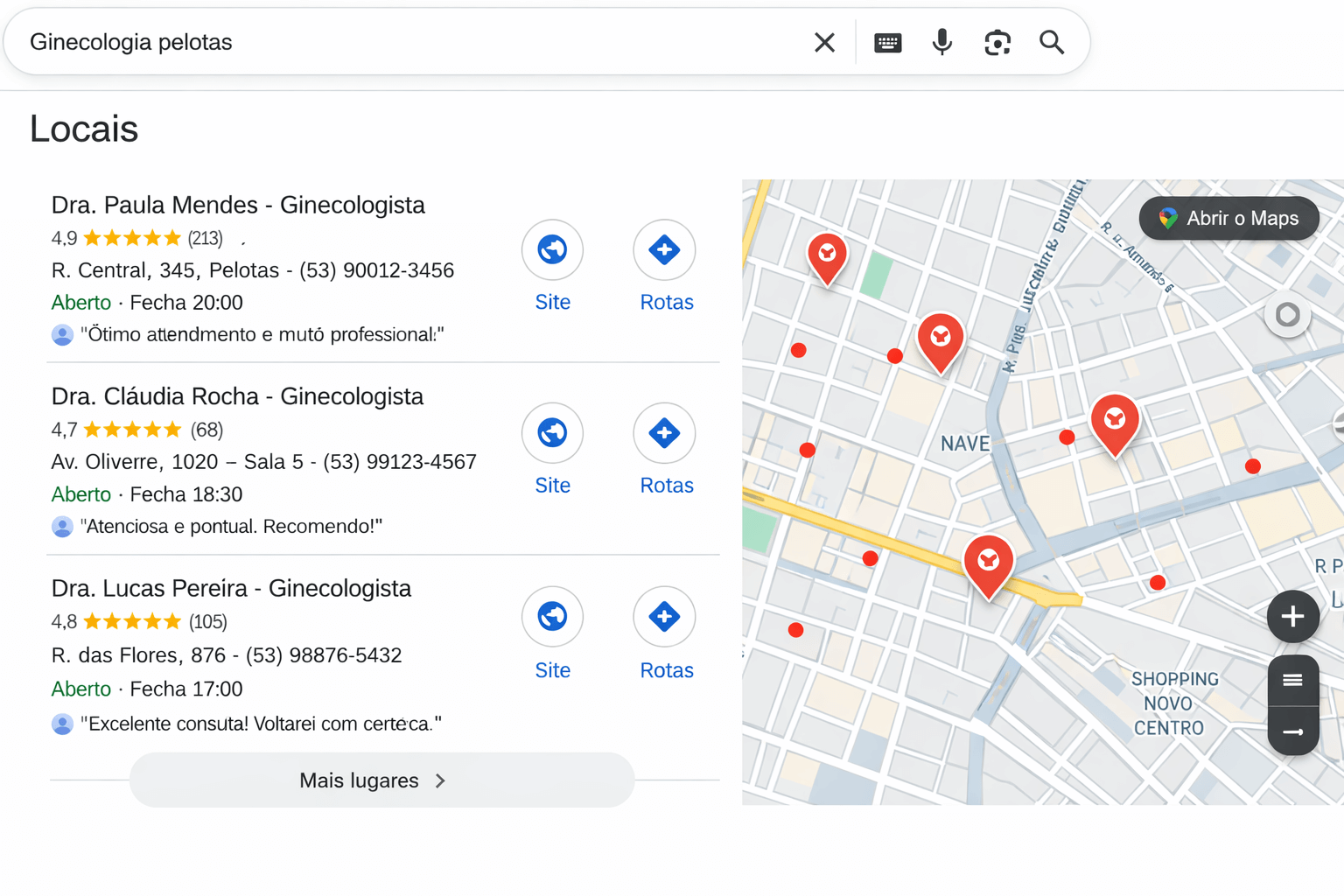The image size is (1344, 896).
Task: Open the on-screen keyboard icon
Action: (x=887, y=42)
